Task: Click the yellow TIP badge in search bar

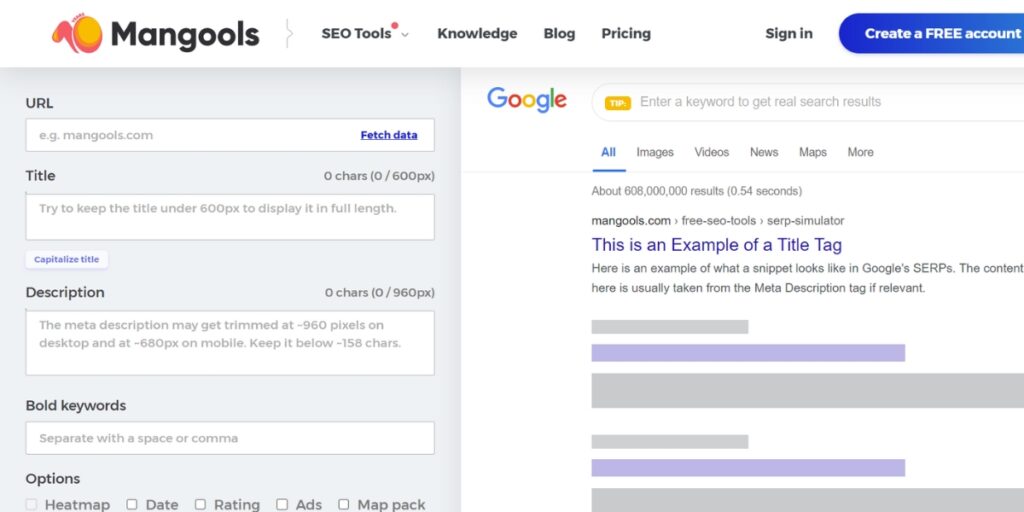Action: 618,103
